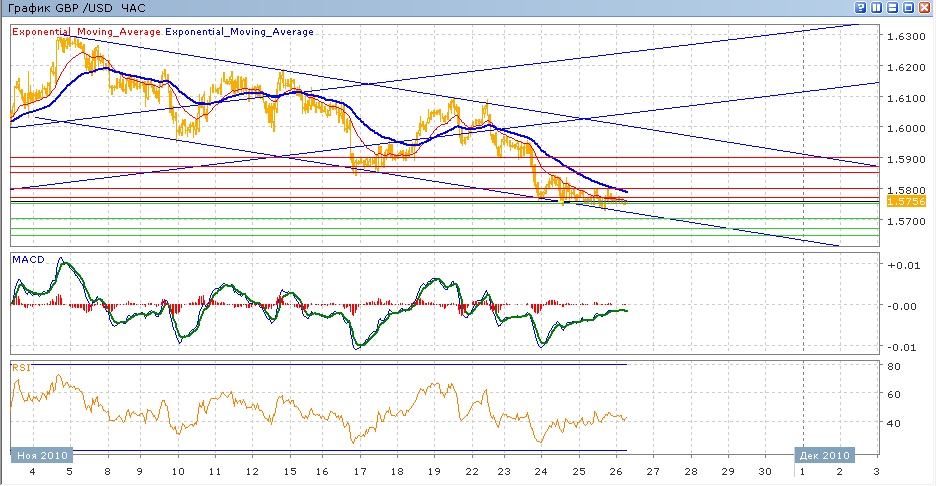Click the -0.01 MACD scale value
This screenshot has width=936, height=486.
click(x=904, y=347)
